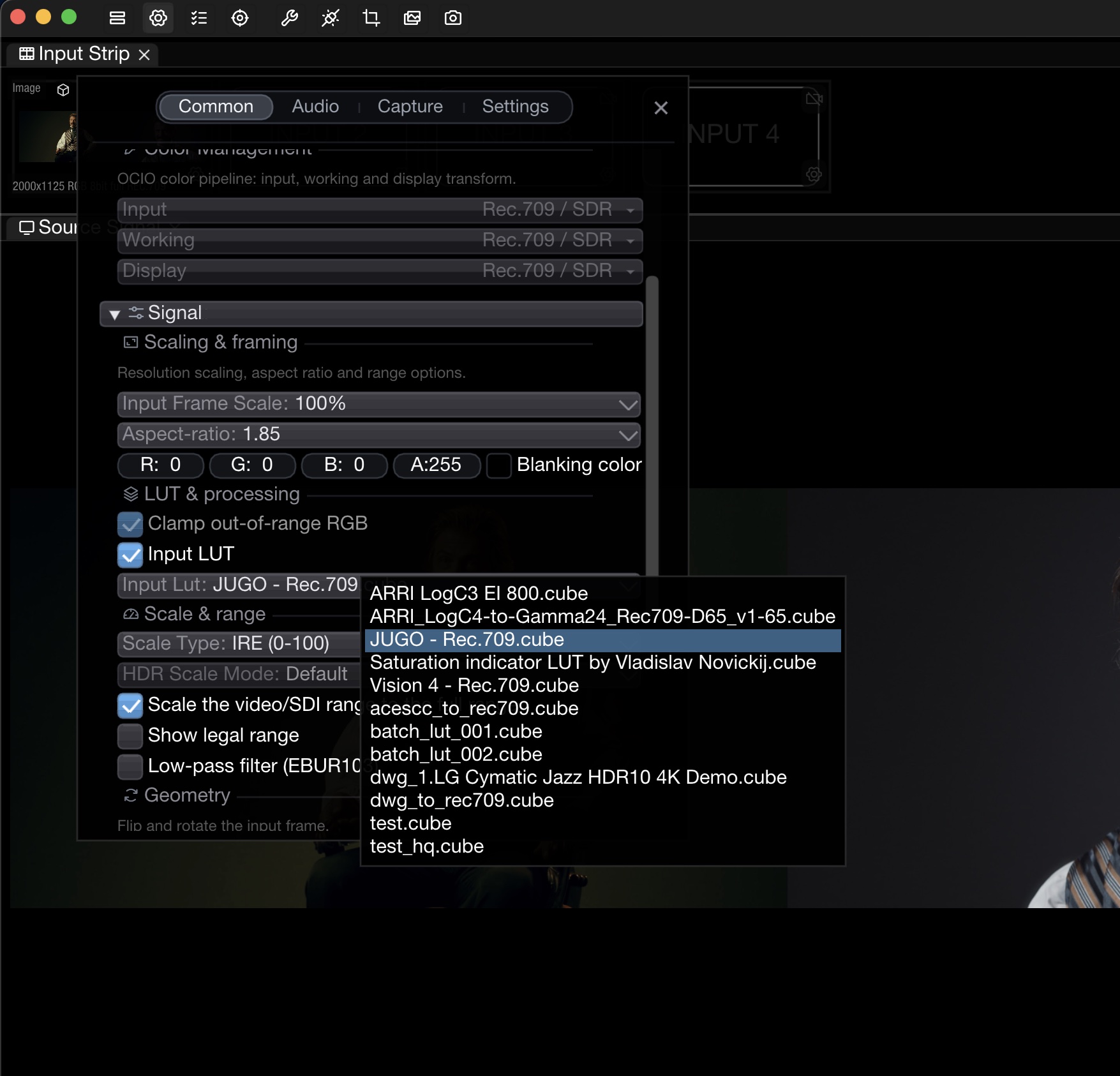Viewport: 1120px width, 1076px height.
Task: Switch to the Capture tab
Action: coord(410,107)
